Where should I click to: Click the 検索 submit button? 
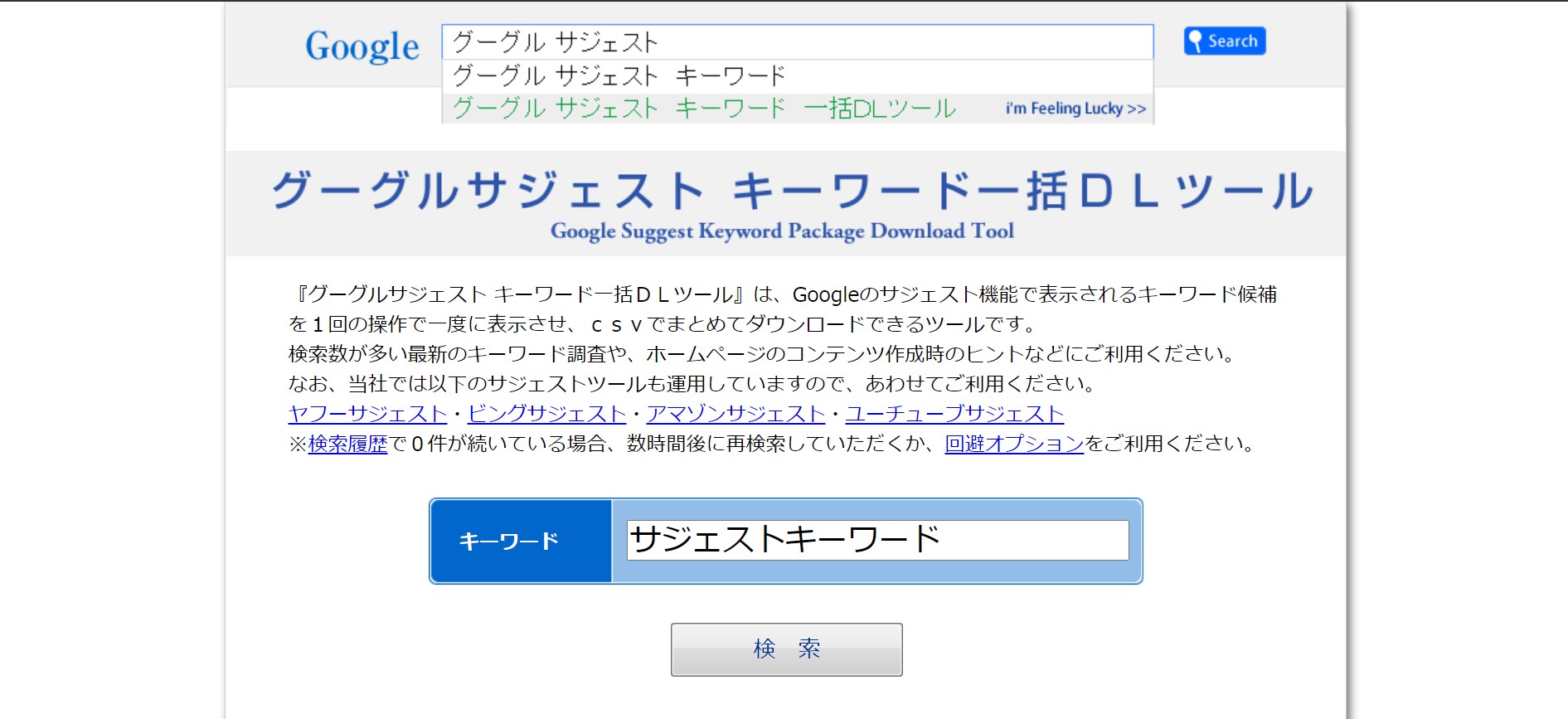tap(787, 649)
